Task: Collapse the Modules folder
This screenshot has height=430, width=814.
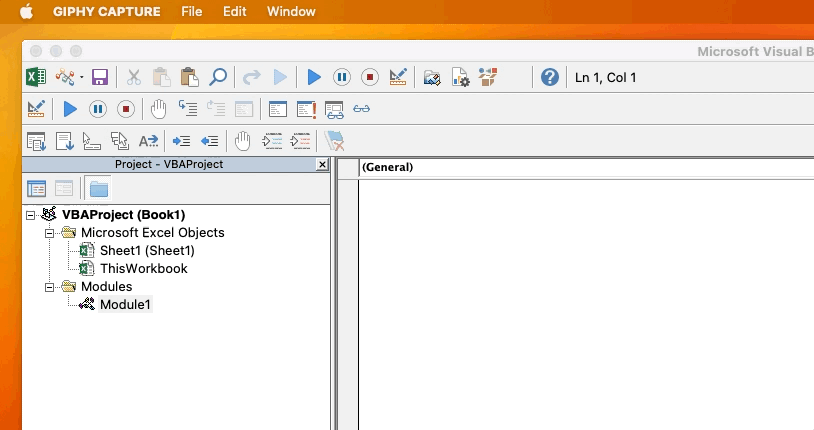Action: coord(49,287)
